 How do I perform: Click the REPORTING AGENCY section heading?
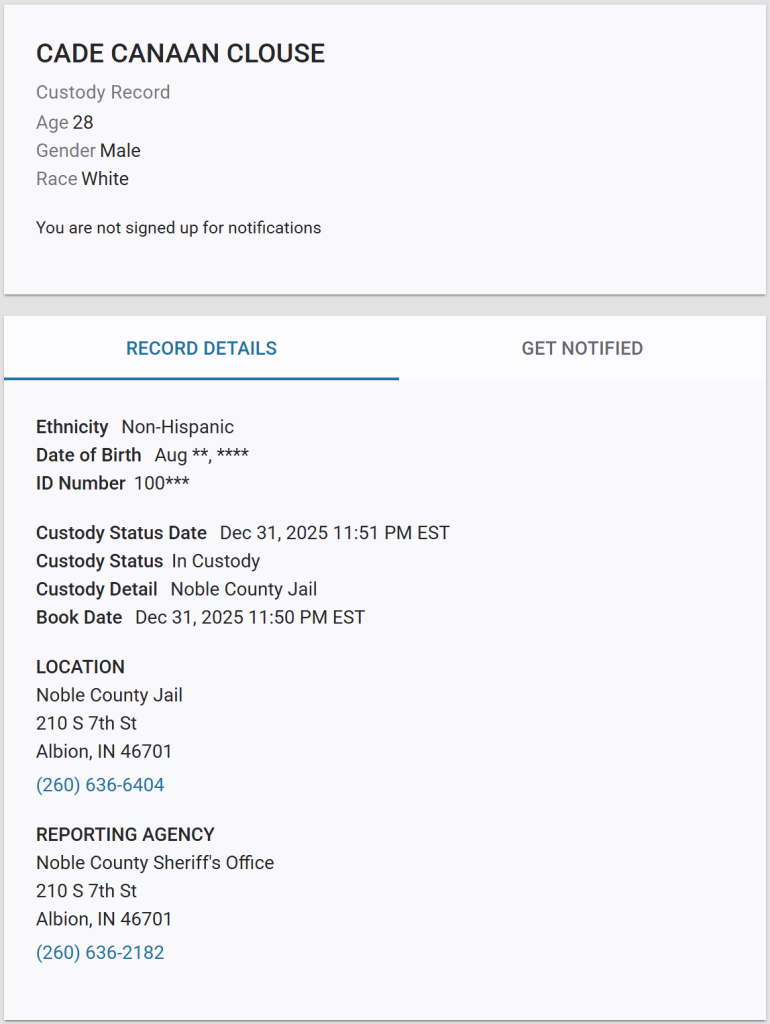(125, 835)
